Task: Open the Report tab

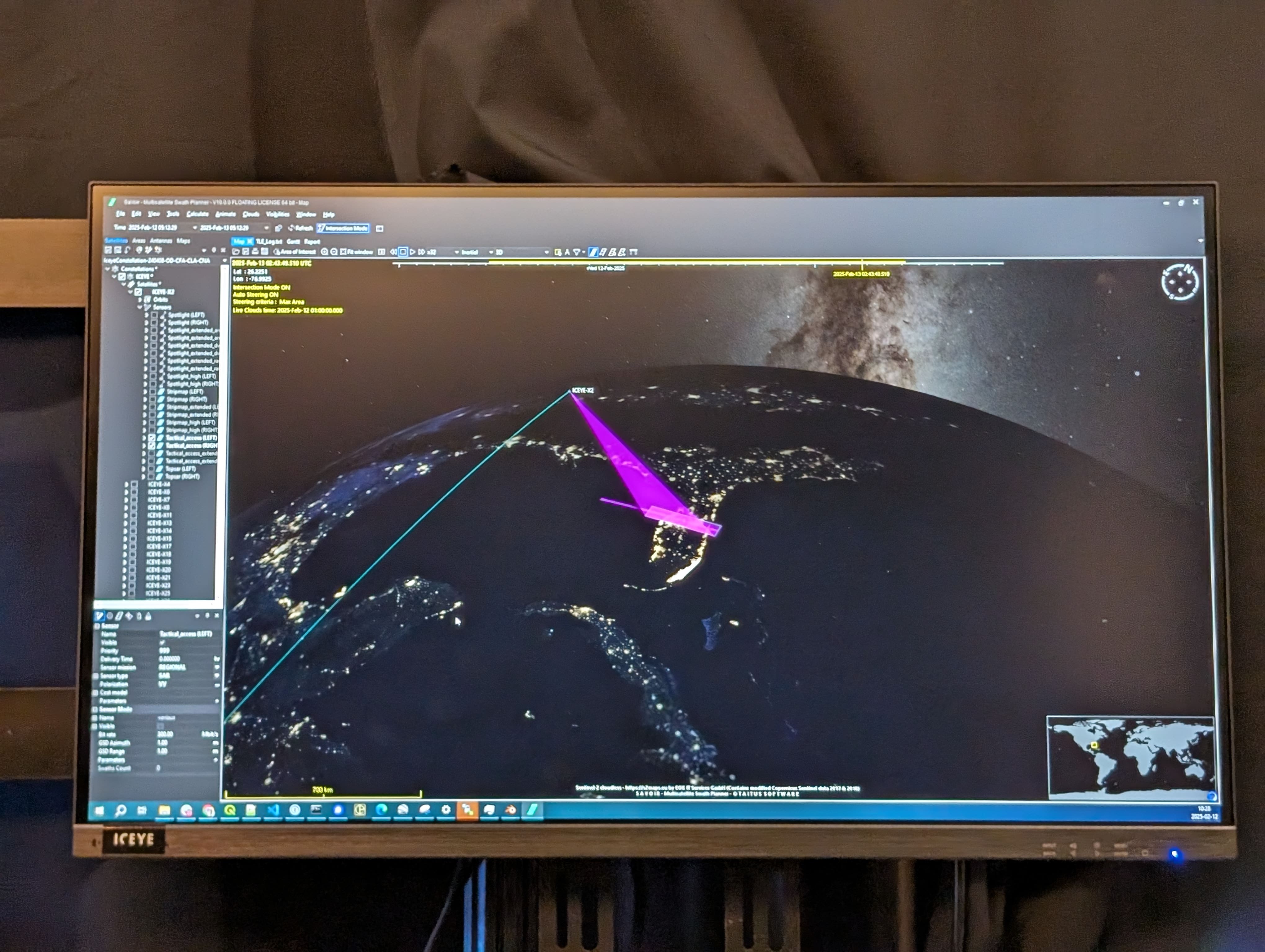Action: pos(312,242)
